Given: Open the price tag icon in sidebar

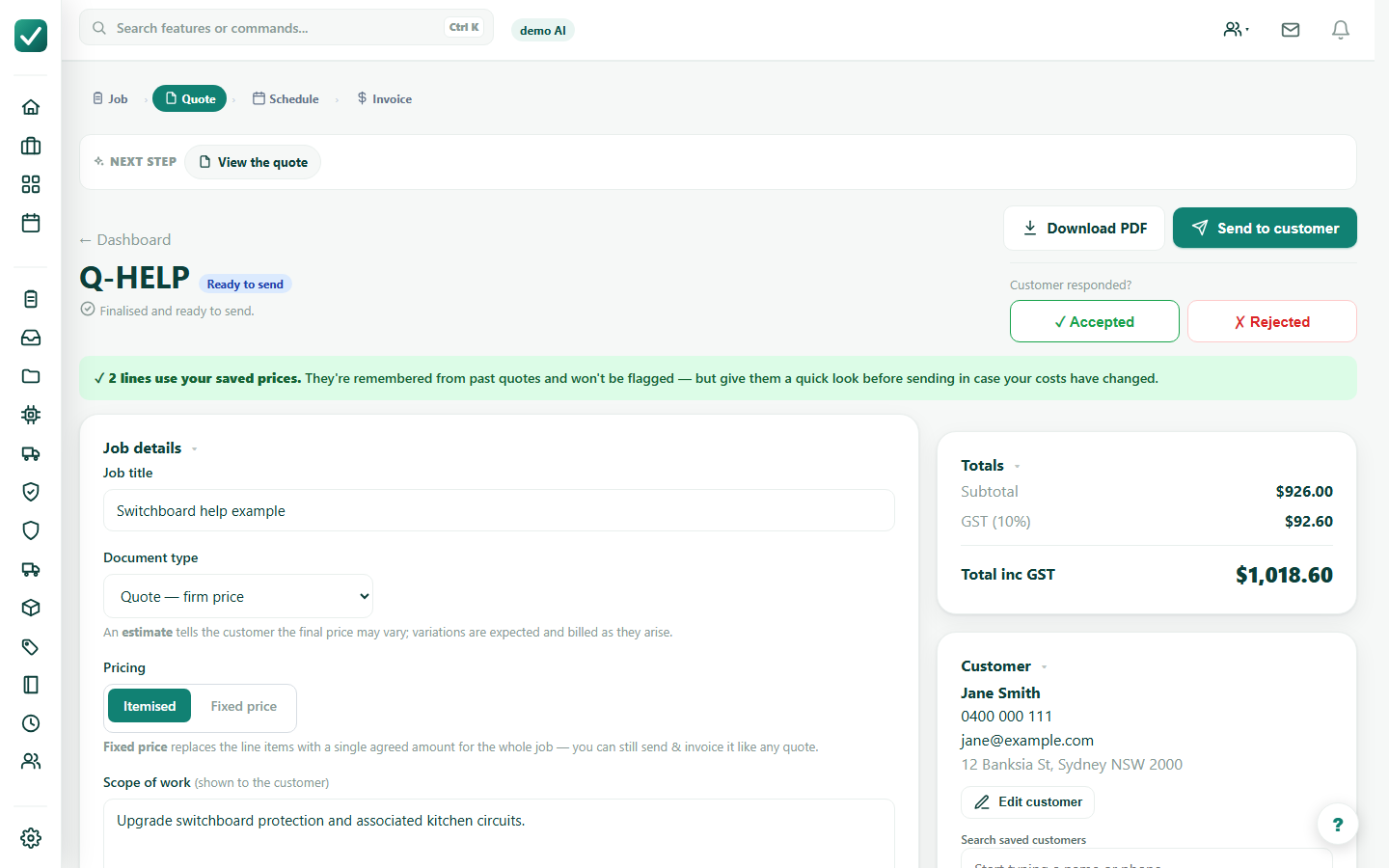Looking at the screenshot, I should (x=31, y=646).
